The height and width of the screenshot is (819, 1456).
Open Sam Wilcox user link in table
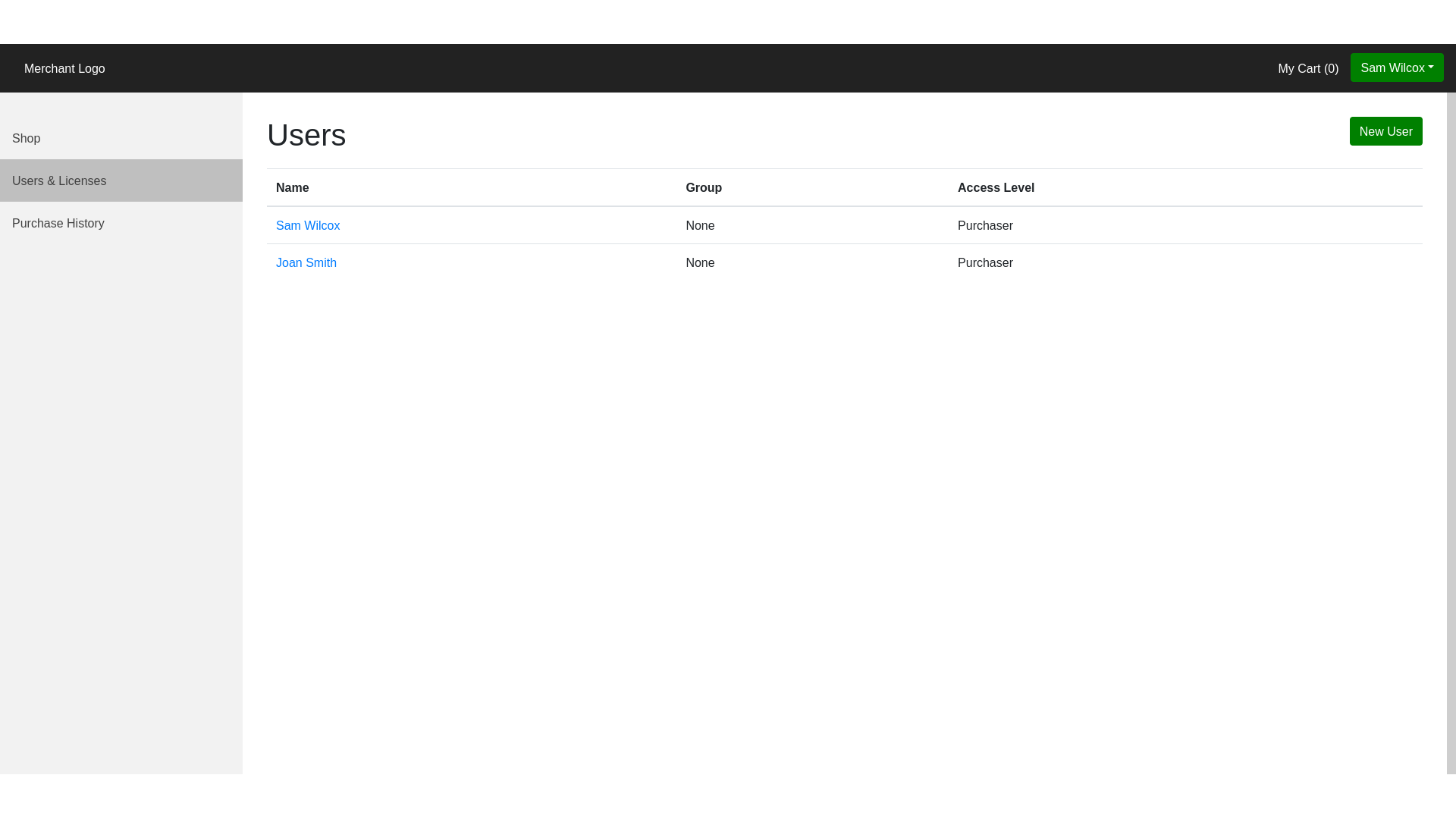click(x=308, y=225)
